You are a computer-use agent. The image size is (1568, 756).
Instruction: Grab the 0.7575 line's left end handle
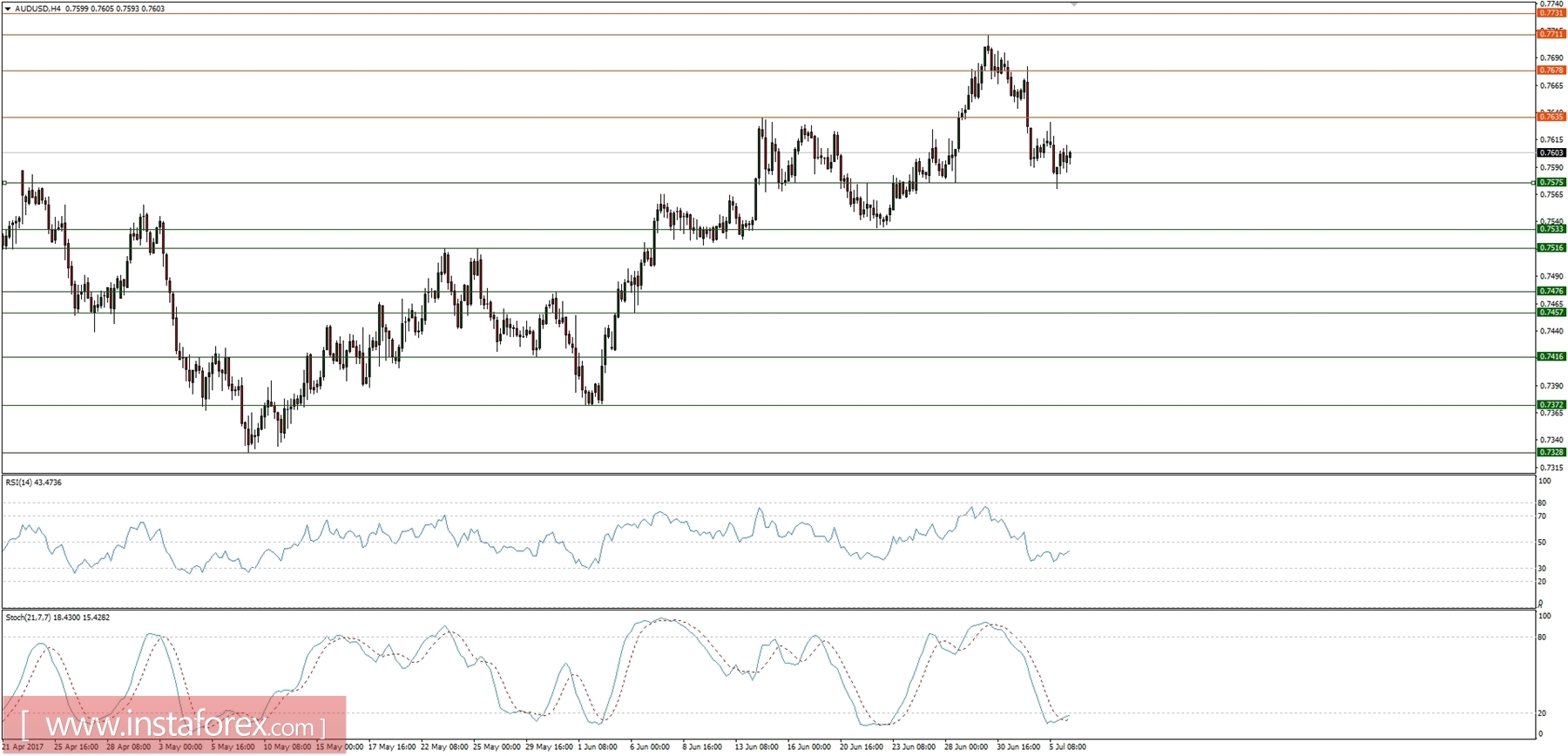click(4, 183)
